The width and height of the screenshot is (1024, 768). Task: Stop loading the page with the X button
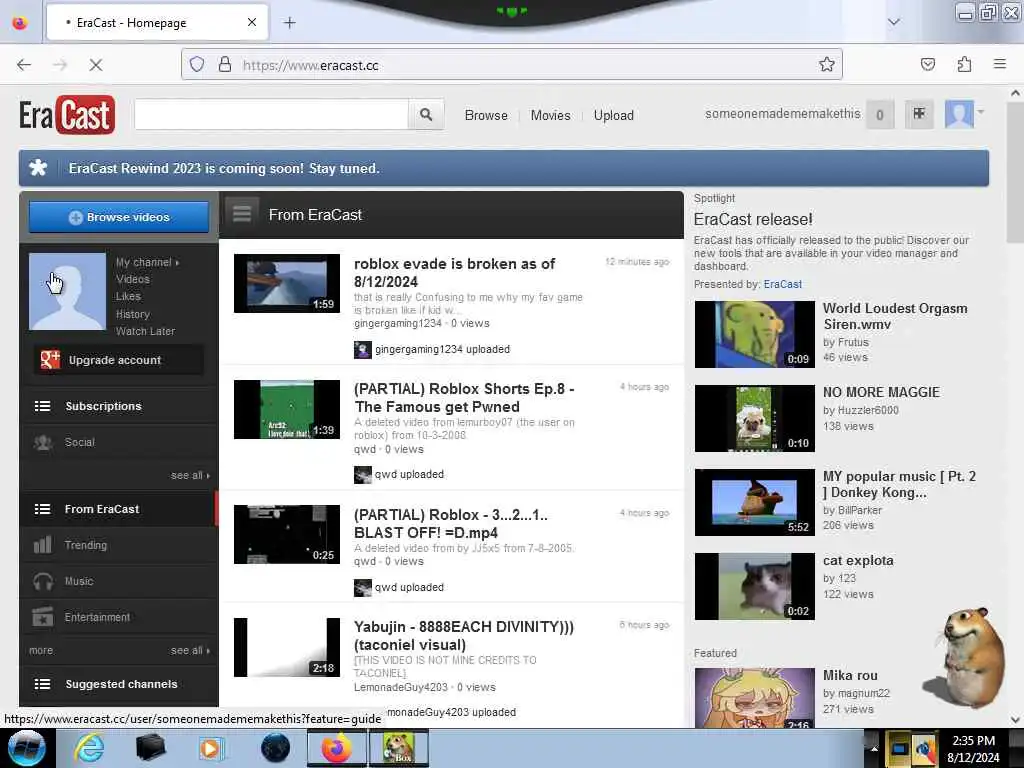95,65
